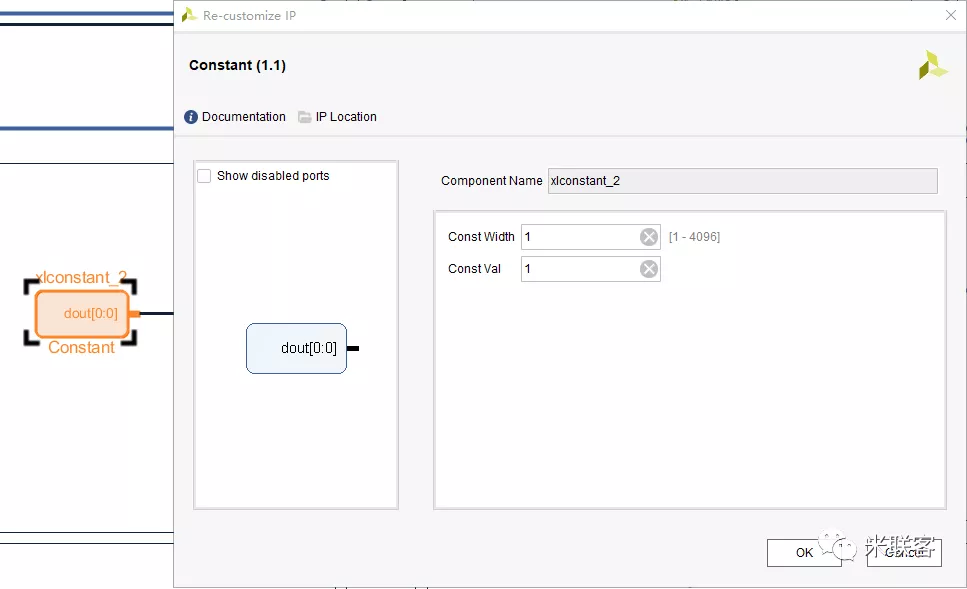The height and width of the screenshot is (589, 967).
Task: Enable Show disabled ports checkbox
Action: (204, 176)
